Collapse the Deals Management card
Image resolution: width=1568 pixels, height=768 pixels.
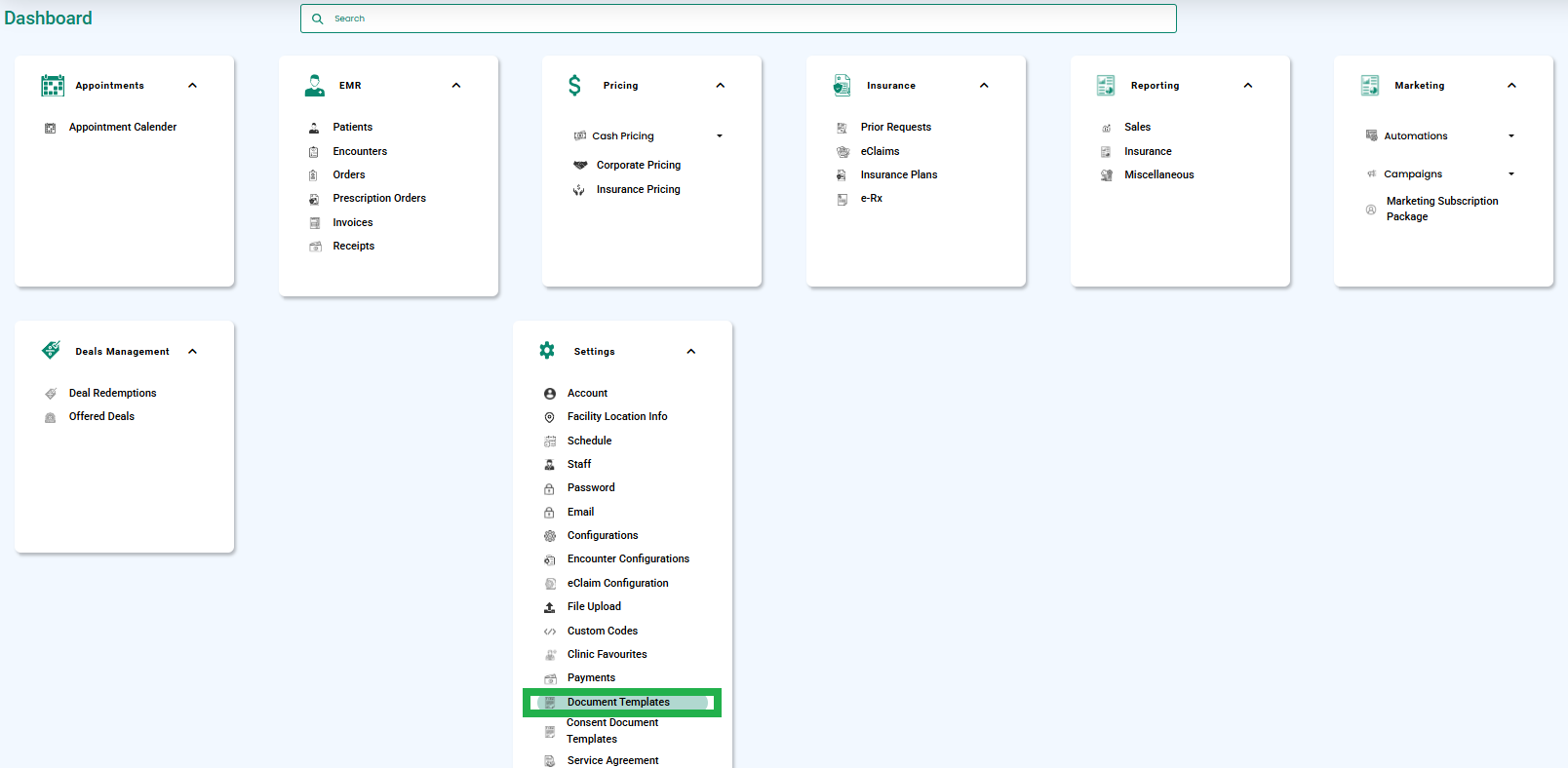coord(192,352)
